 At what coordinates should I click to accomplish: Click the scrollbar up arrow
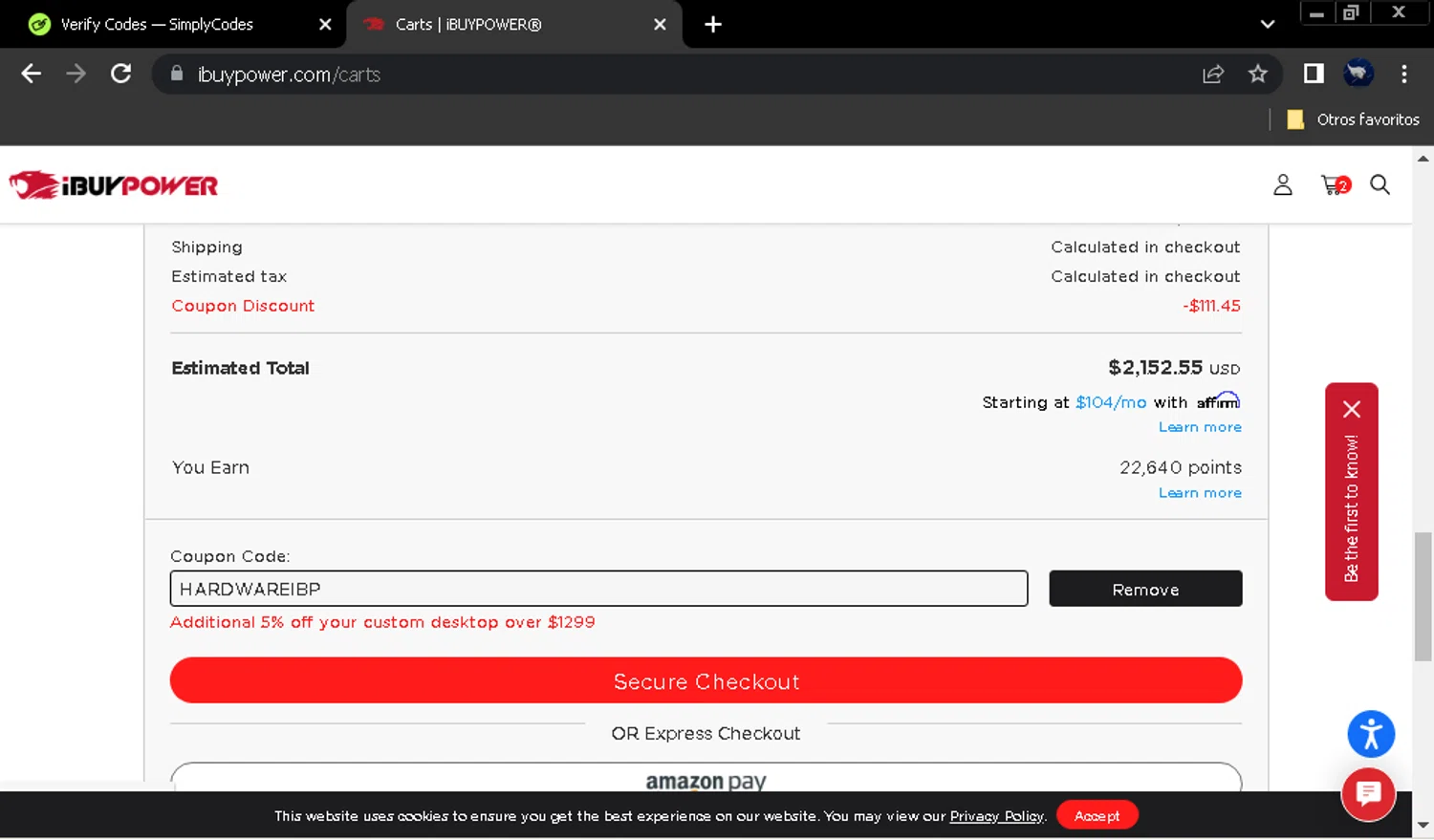1423,159
